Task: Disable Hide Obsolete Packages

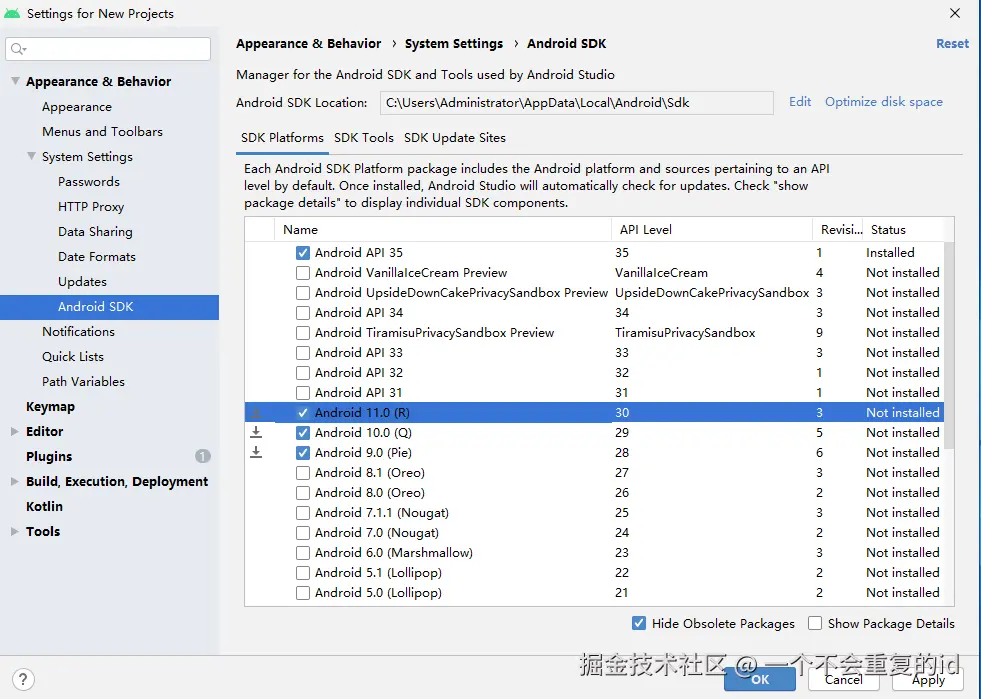Action: [x=639, y=623]
